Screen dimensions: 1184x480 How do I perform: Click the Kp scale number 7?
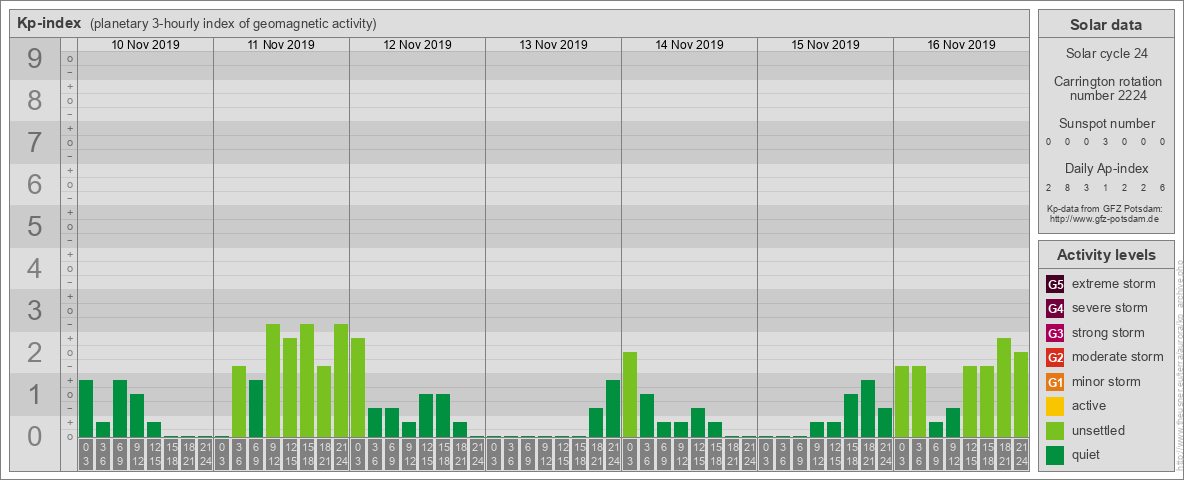point(35,143)
